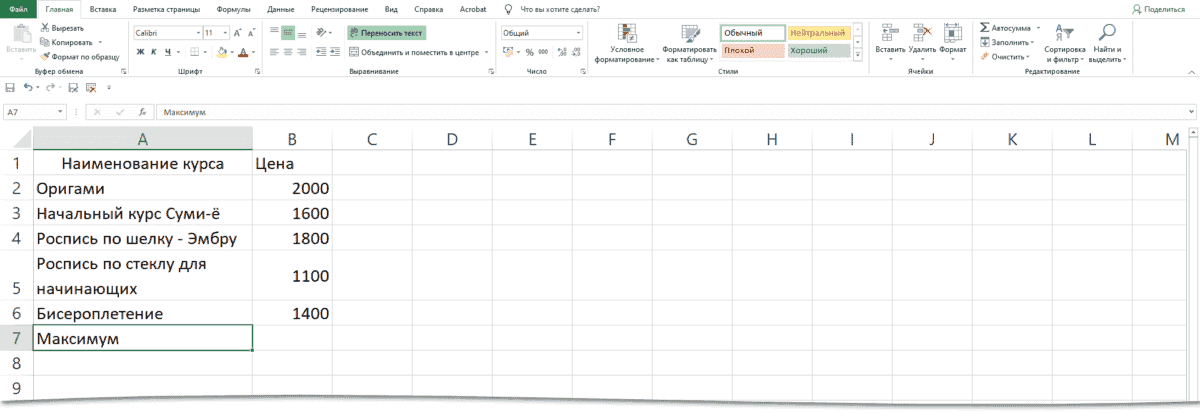This screenshot has width=1200, height=413.
Task: Select cell B5 containing 1100
Action: [291, 276]
